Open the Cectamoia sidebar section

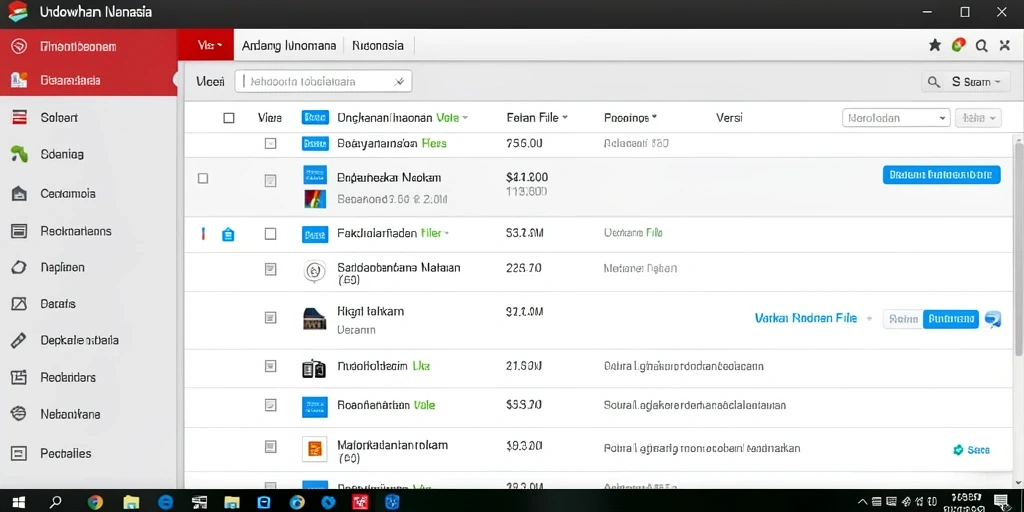click(x=67, y=193)
